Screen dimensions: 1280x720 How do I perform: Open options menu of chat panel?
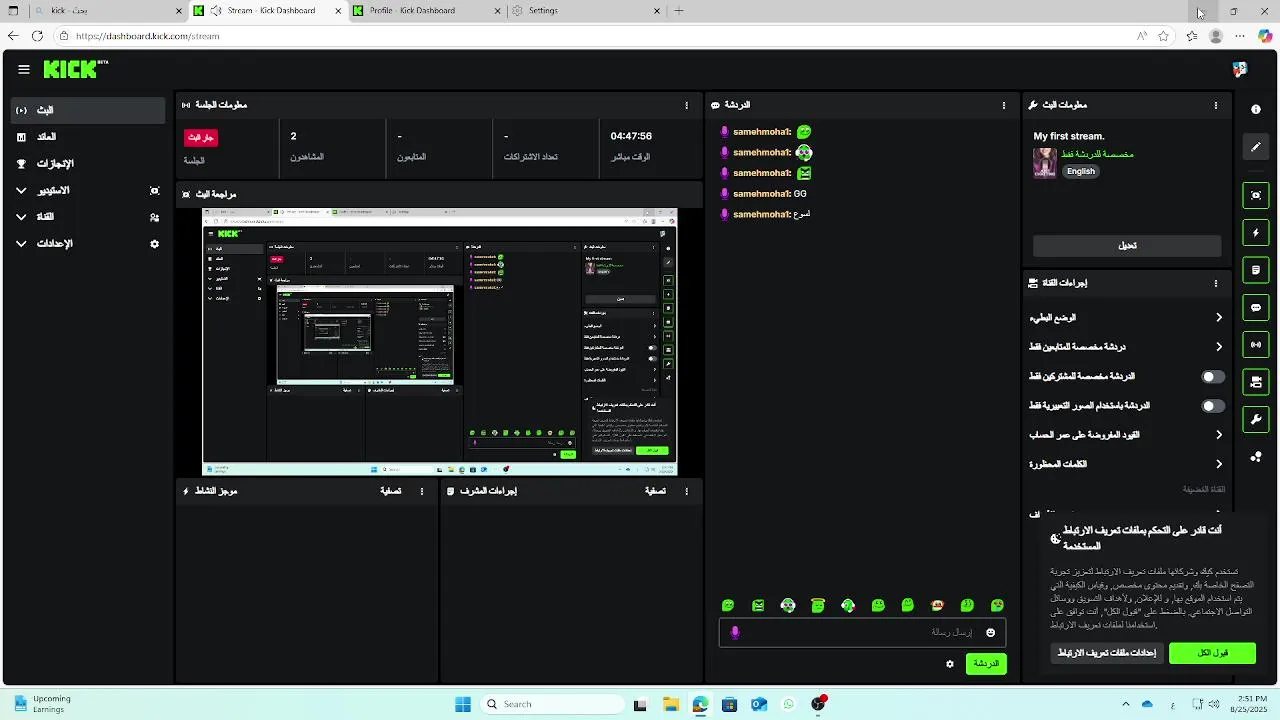[1004, 105]
